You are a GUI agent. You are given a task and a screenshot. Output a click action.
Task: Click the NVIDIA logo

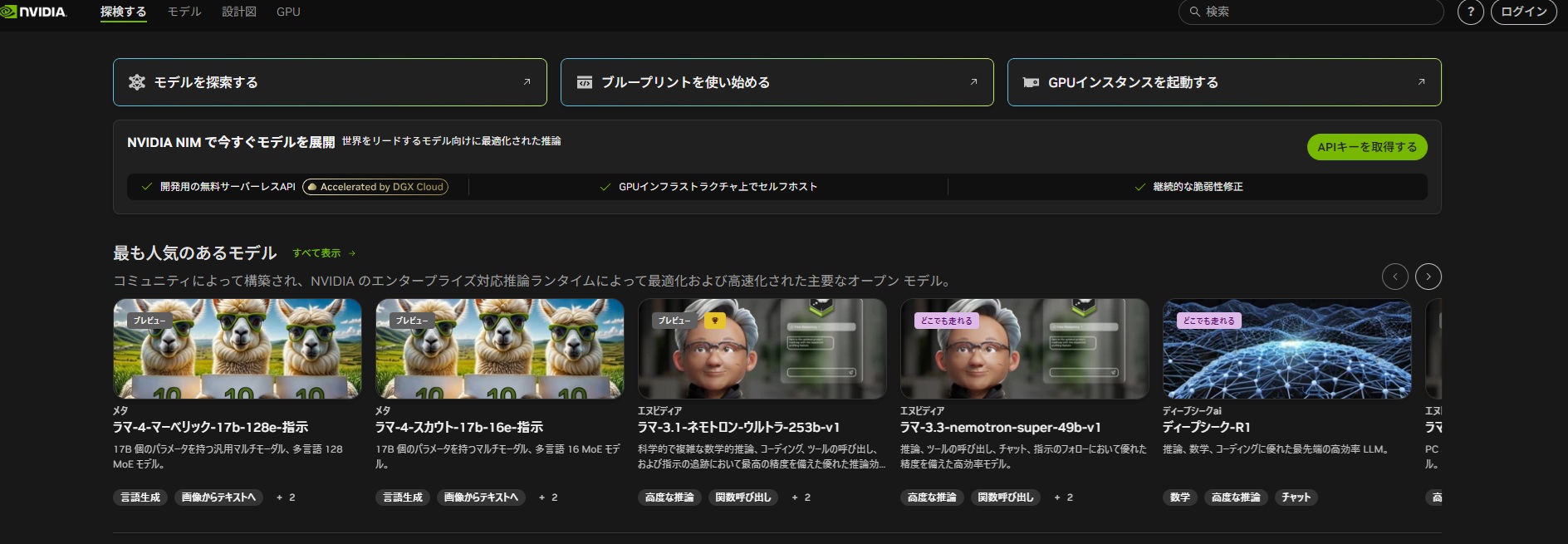(34, 12)
